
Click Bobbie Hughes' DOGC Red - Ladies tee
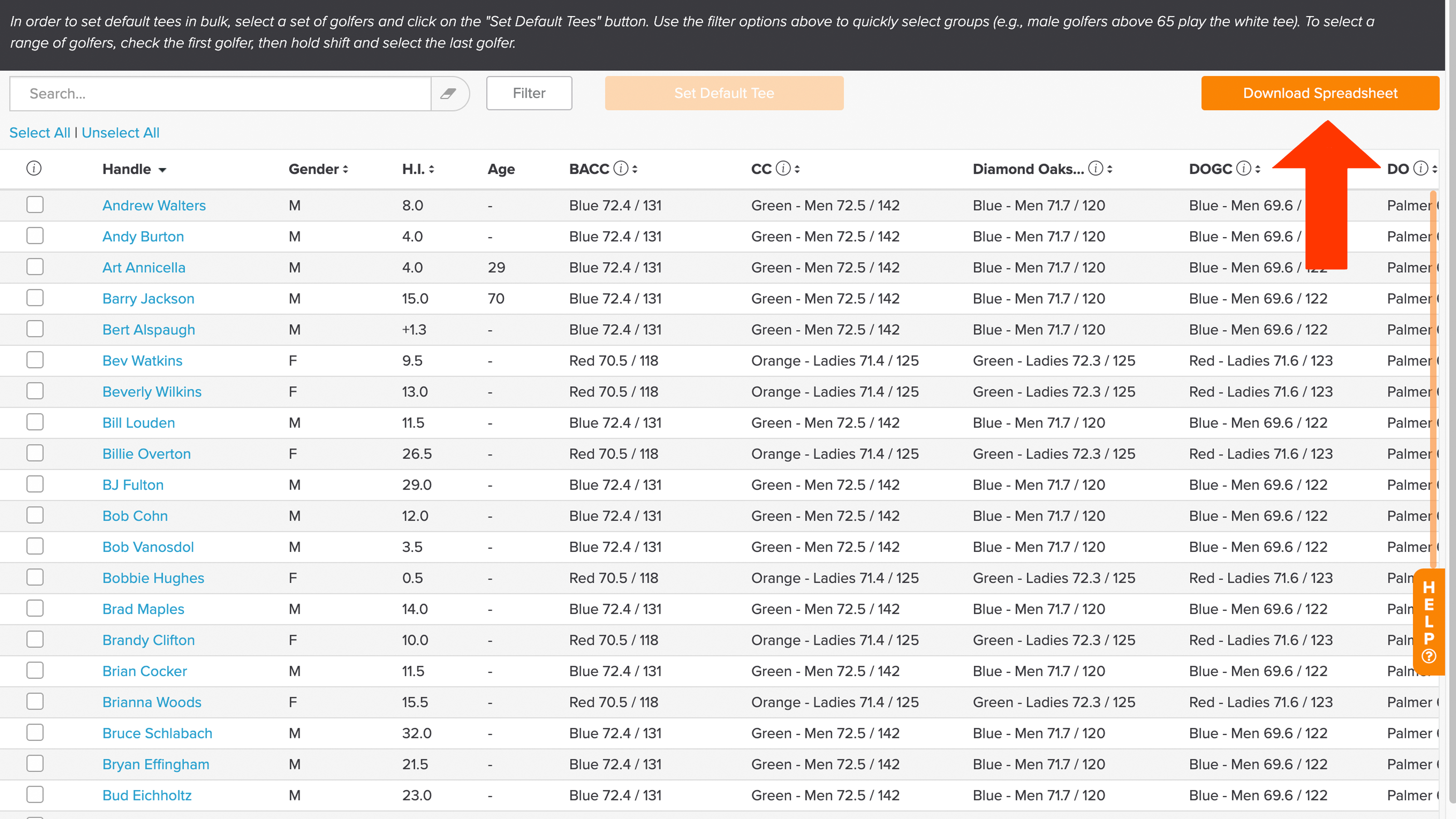click(x=1261, y=578)
